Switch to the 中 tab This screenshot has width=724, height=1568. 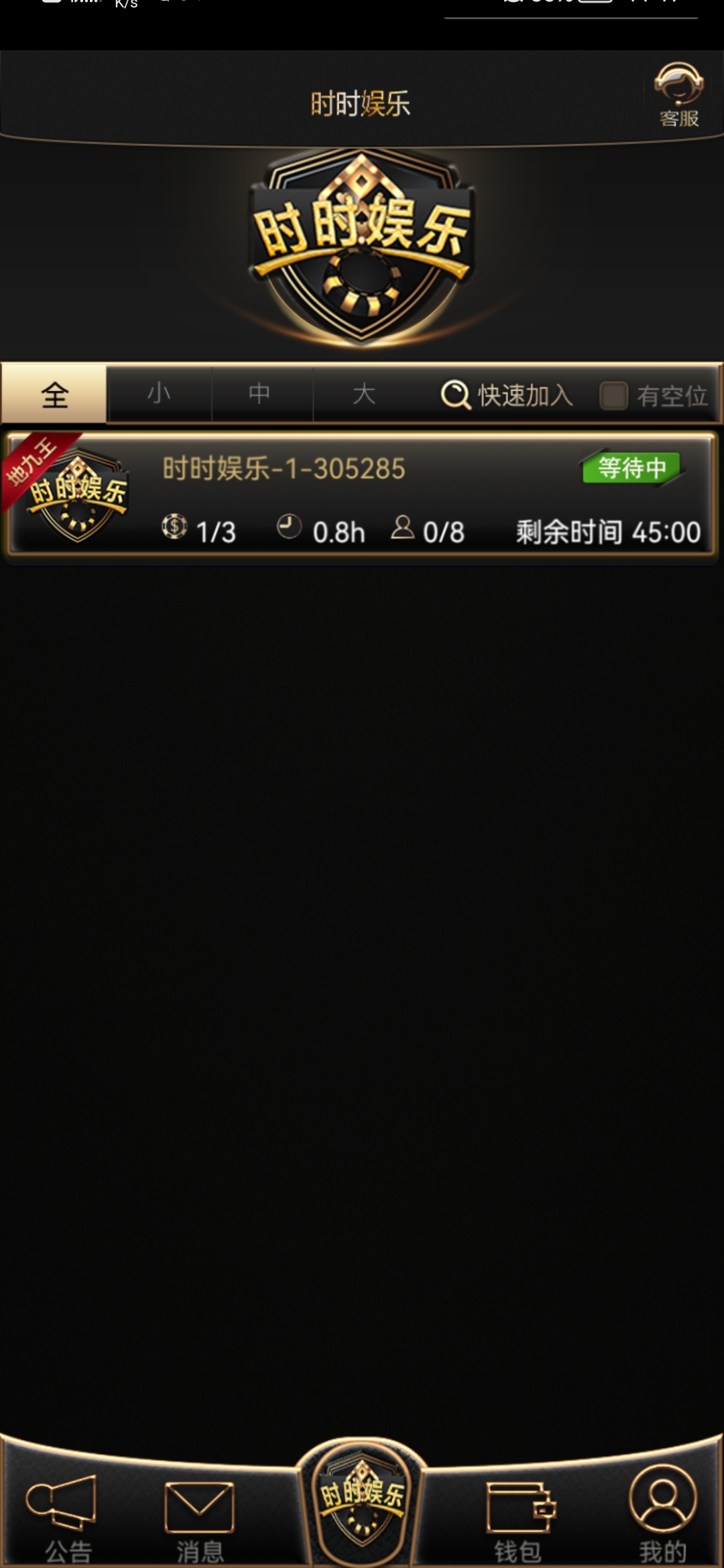point(260,394)
